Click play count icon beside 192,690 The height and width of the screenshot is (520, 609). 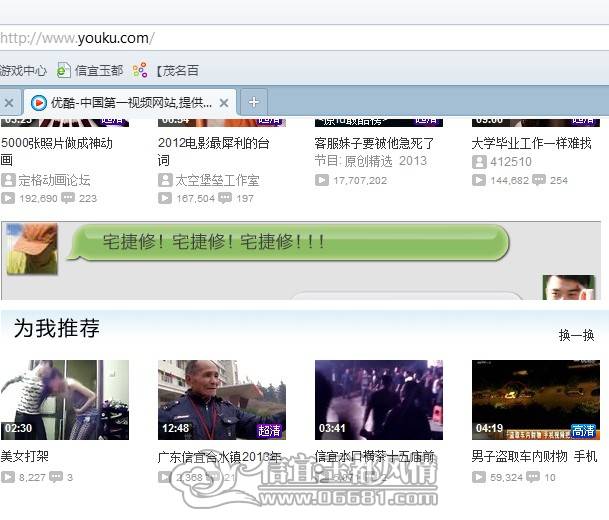click(8, 198)
